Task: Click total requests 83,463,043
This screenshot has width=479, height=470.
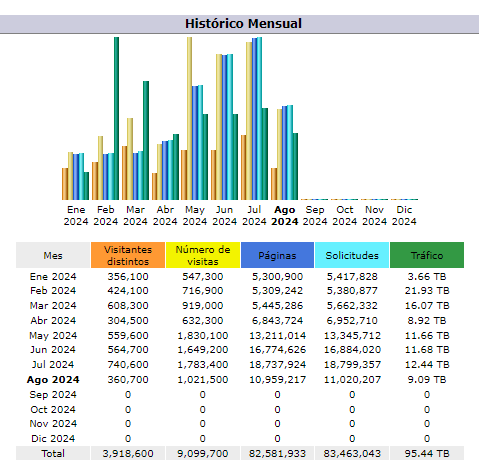Action: pyautogui.click(x=352, y=454)
